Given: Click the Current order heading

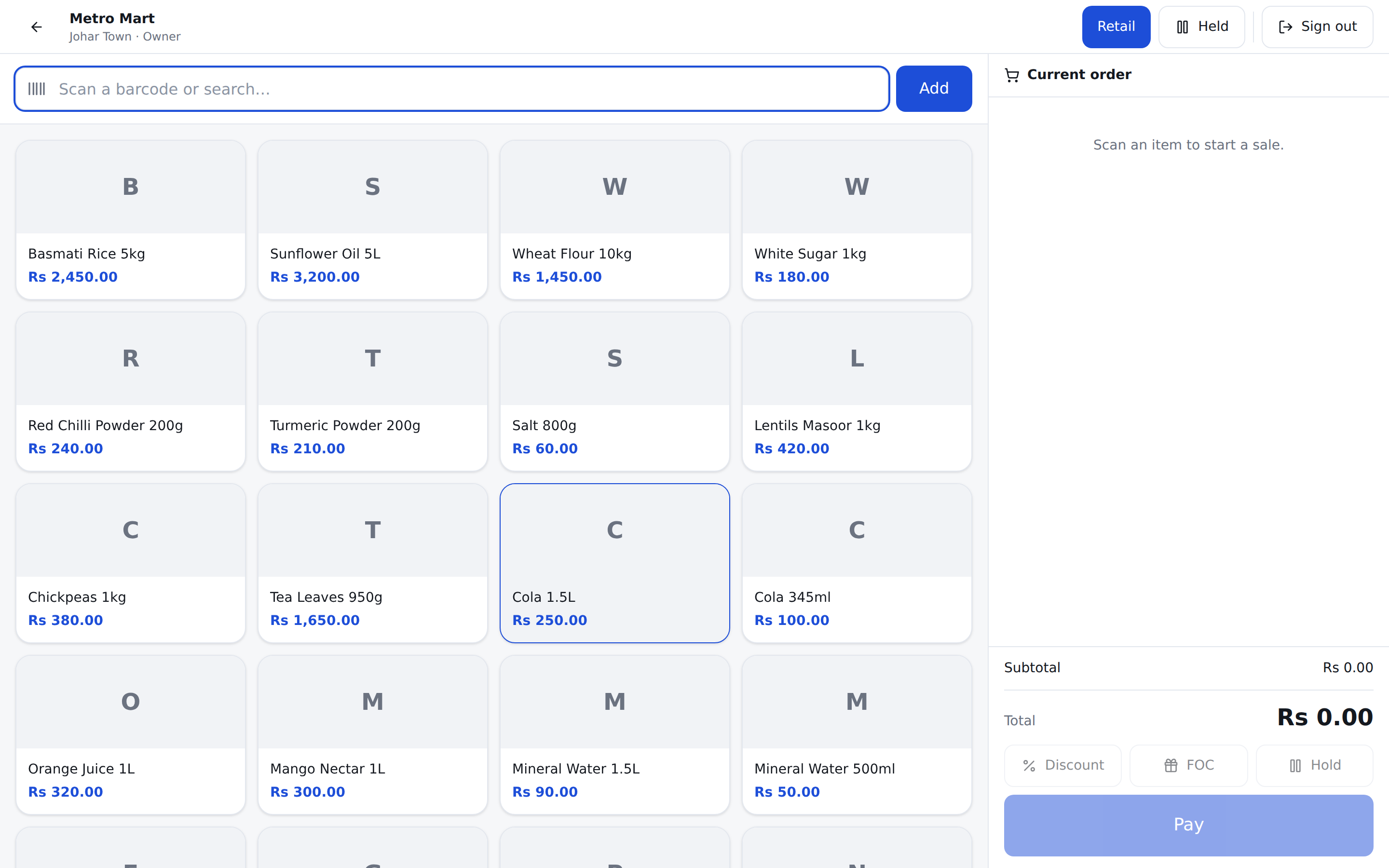Looking at the screenshot, I should (x=1079, y=75).
